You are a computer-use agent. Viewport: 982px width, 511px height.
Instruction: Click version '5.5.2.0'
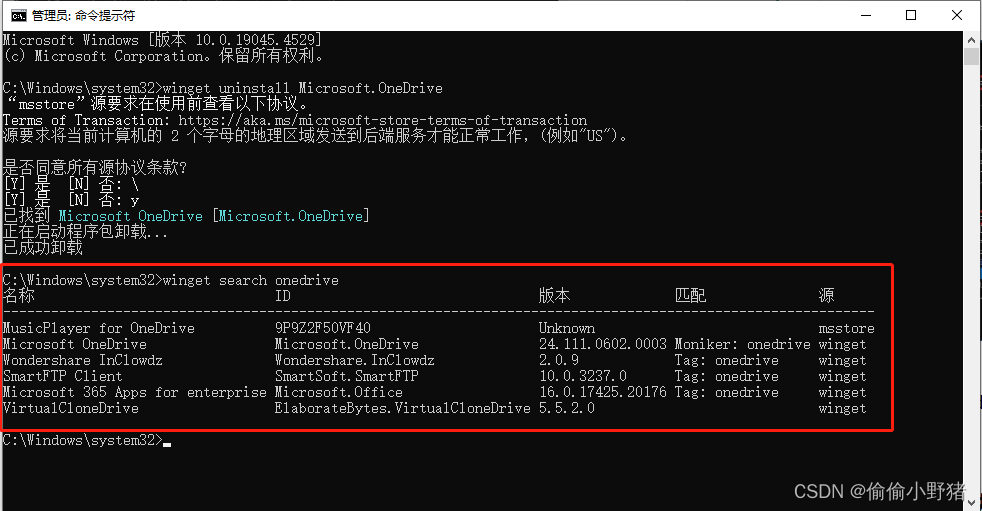point(567,408)
